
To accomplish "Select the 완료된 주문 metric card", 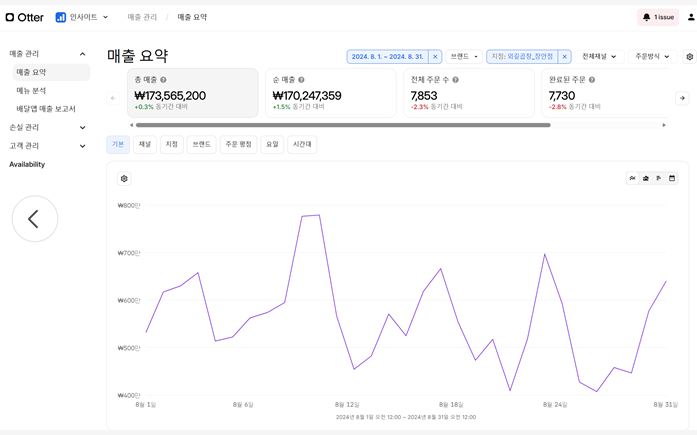I will 605,93.
